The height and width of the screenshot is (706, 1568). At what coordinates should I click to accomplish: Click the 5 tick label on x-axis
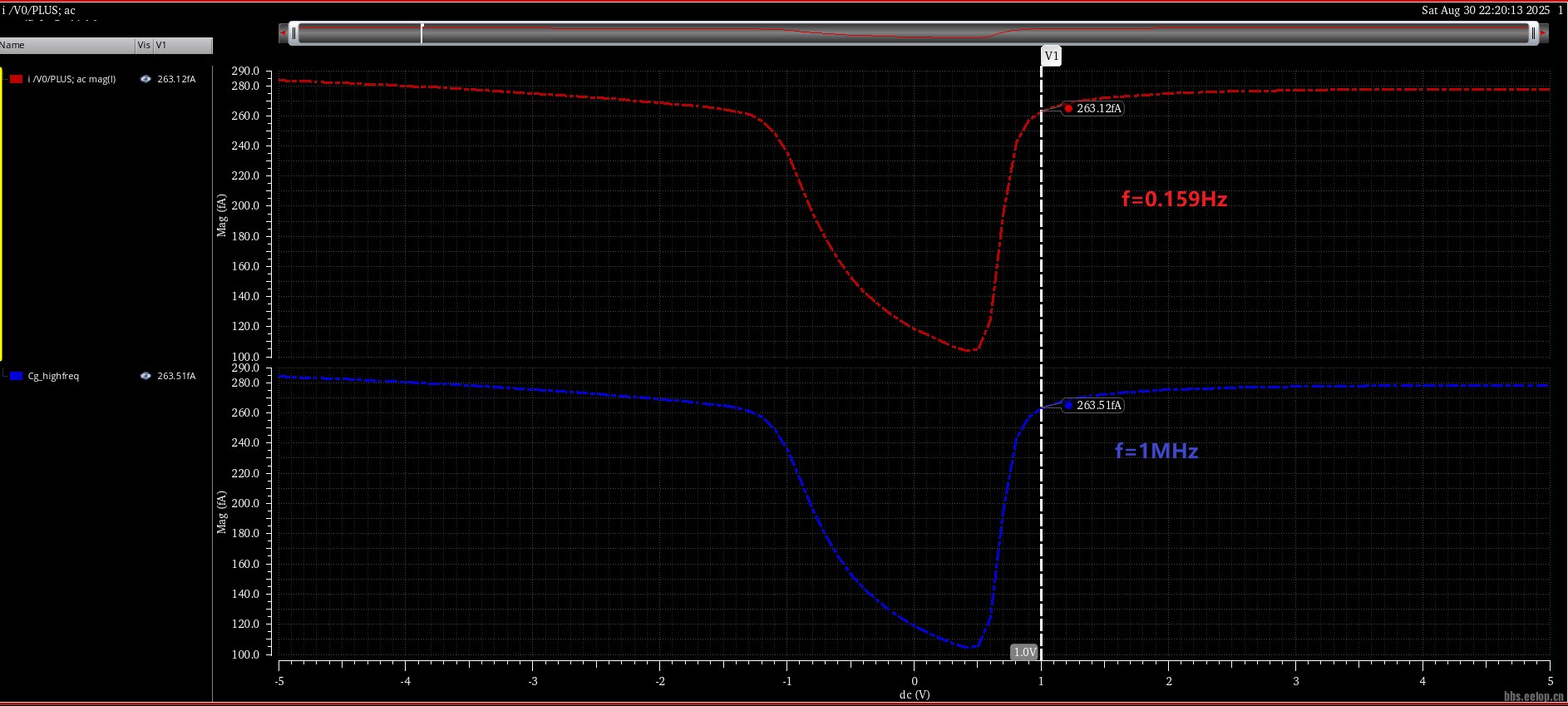click(x=1550, y=681)
